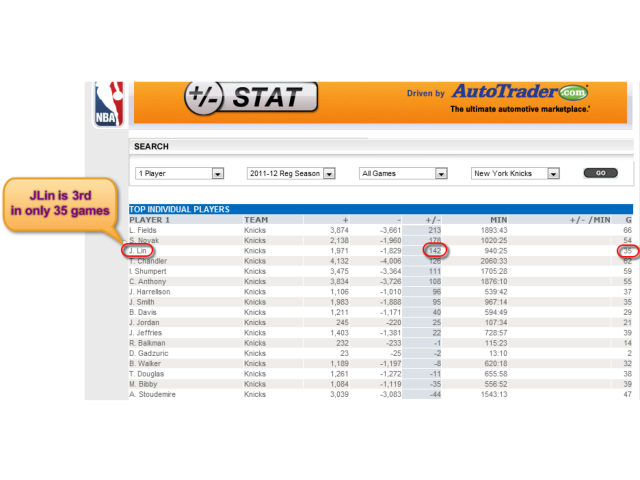Viewport: 640px width, 480px height.
Task: Select player J. Jordan
Action: (144, 322)
